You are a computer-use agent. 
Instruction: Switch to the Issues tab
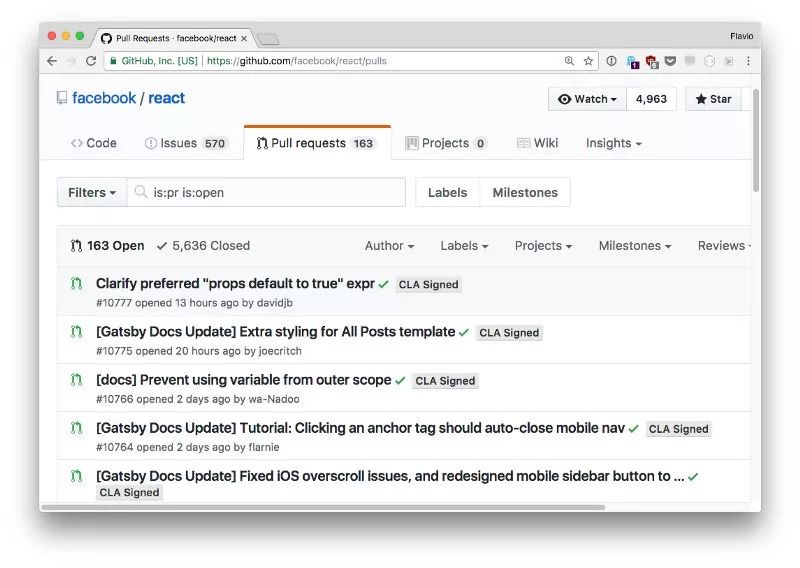click(x=186, y=143)
